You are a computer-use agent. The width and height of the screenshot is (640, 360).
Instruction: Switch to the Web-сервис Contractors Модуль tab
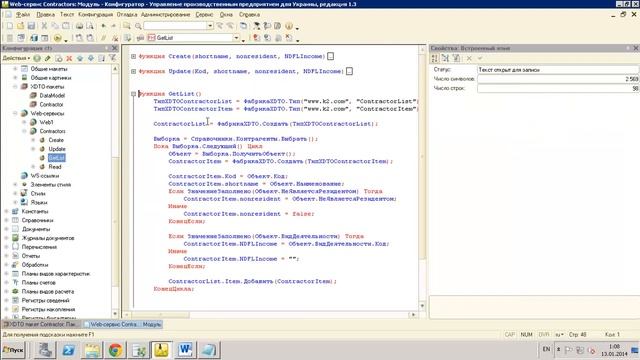click(x=123, y=324)
